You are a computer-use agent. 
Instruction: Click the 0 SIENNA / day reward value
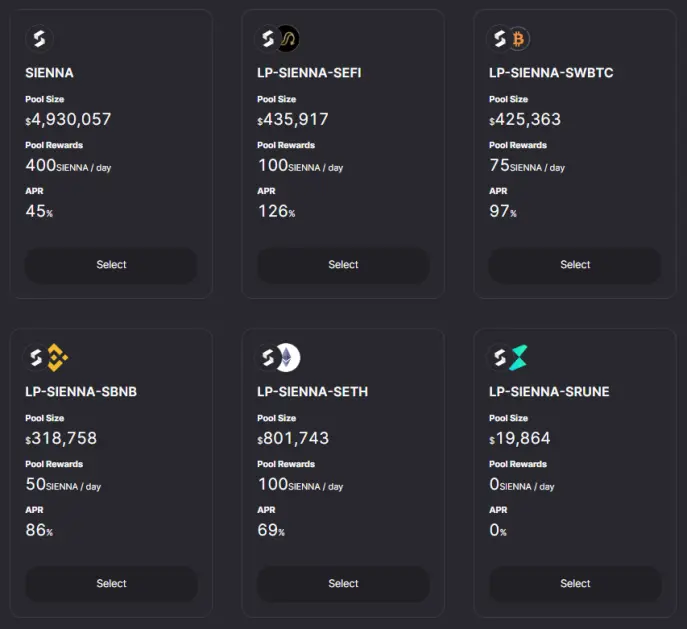tap(522, 484)
